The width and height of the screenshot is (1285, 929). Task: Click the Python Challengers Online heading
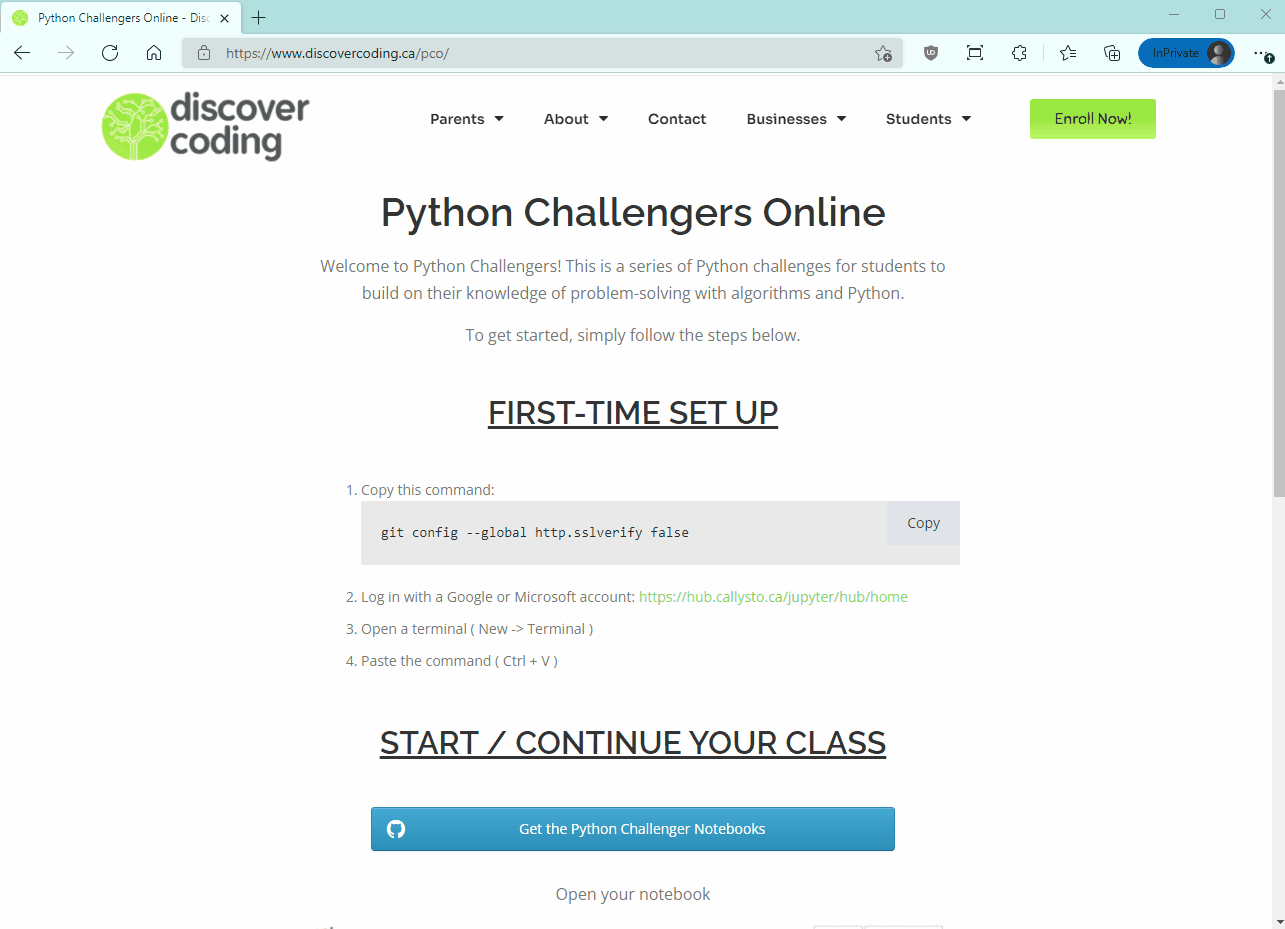(633, 213)
